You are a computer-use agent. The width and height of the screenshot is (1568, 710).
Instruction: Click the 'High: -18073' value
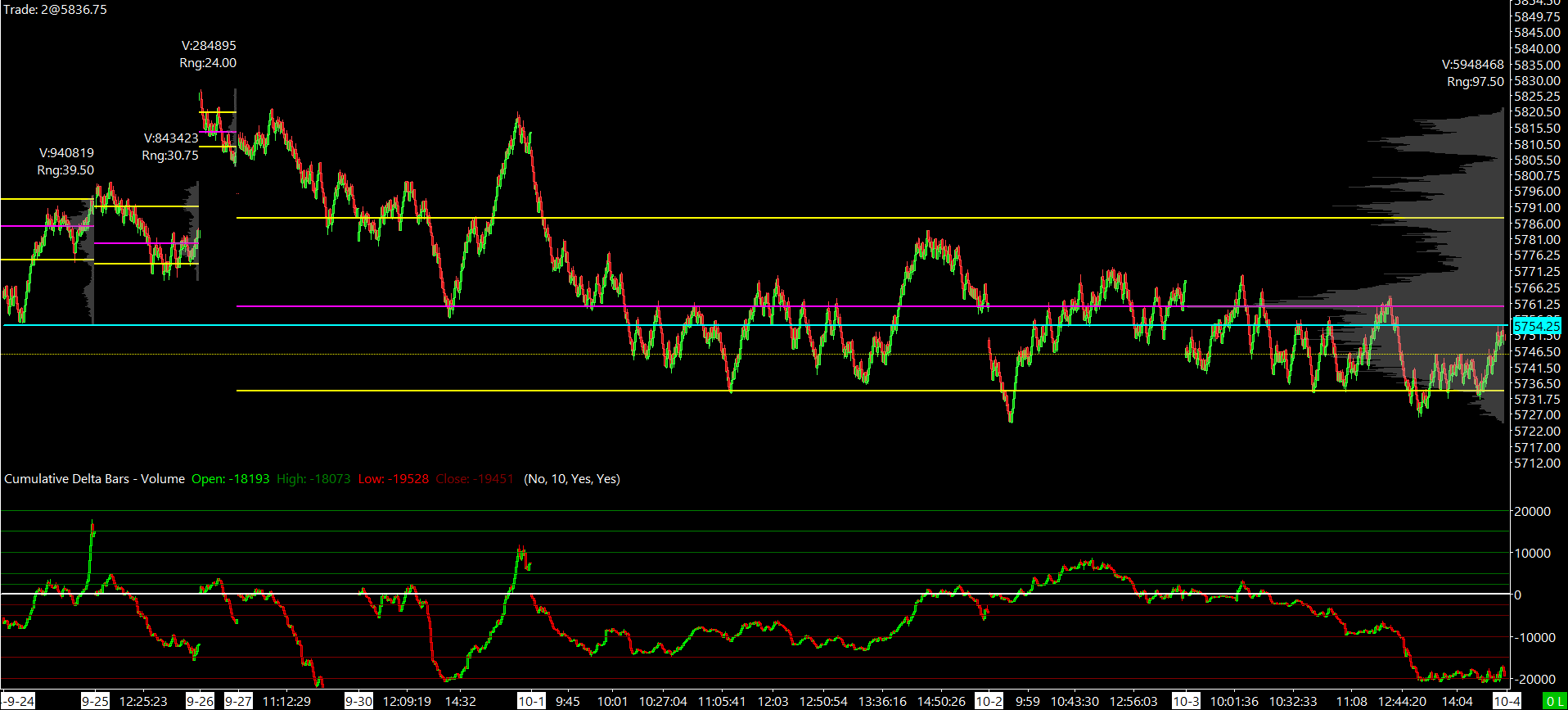tap(313, 479)
